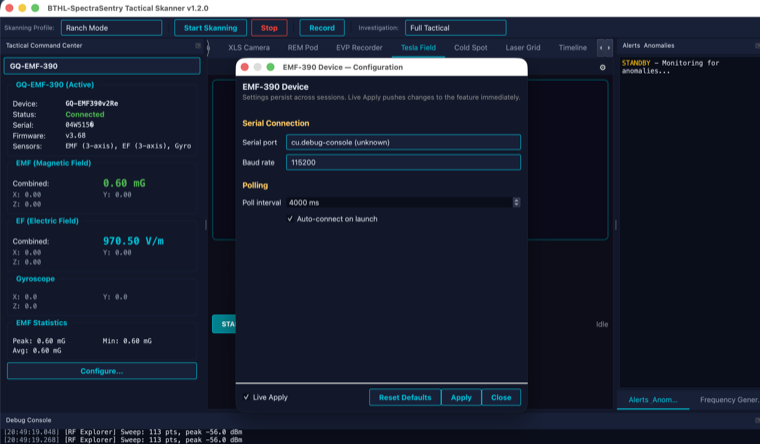Click the Close button in the dialog
Screen dimensions: 760x444
(x=501, y=397)
